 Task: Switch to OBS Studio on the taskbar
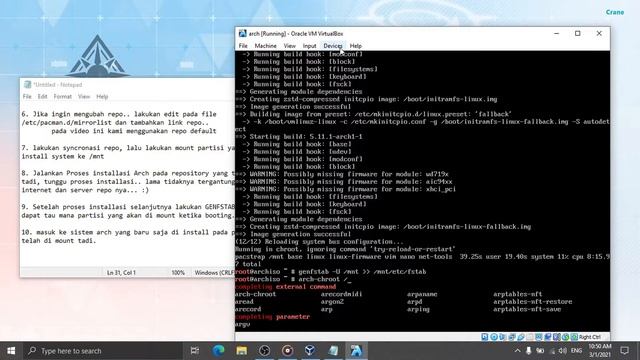(264, 351)
